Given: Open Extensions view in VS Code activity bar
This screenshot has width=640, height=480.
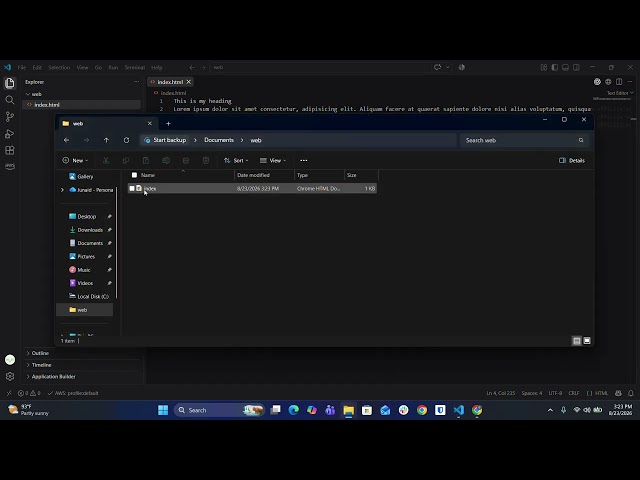Looking at the screenshot, I should [x=10, y=150].
